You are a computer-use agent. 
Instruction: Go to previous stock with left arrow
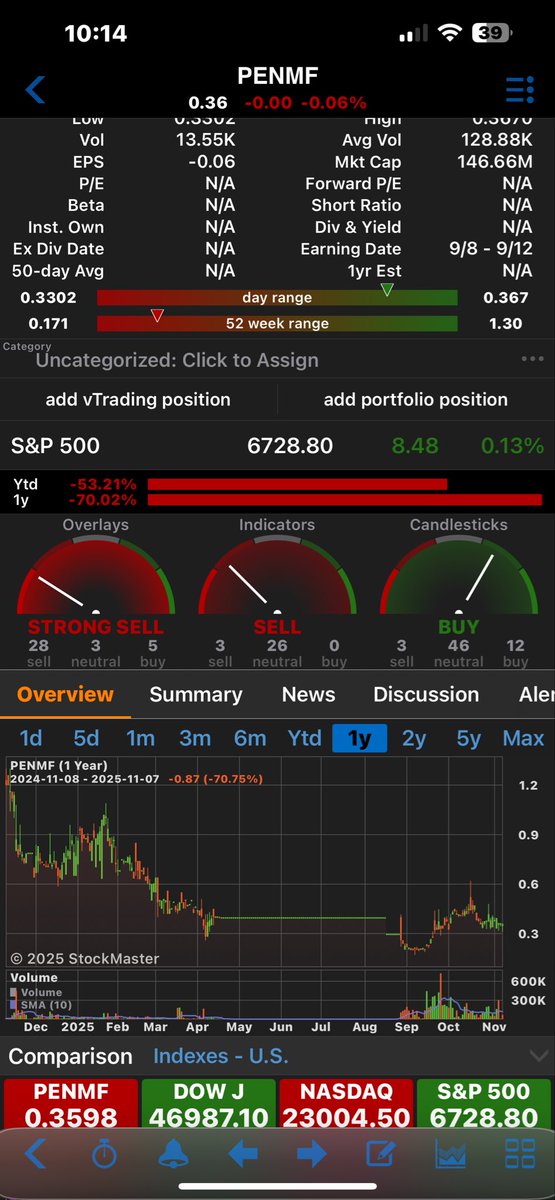pos(243,1153)
